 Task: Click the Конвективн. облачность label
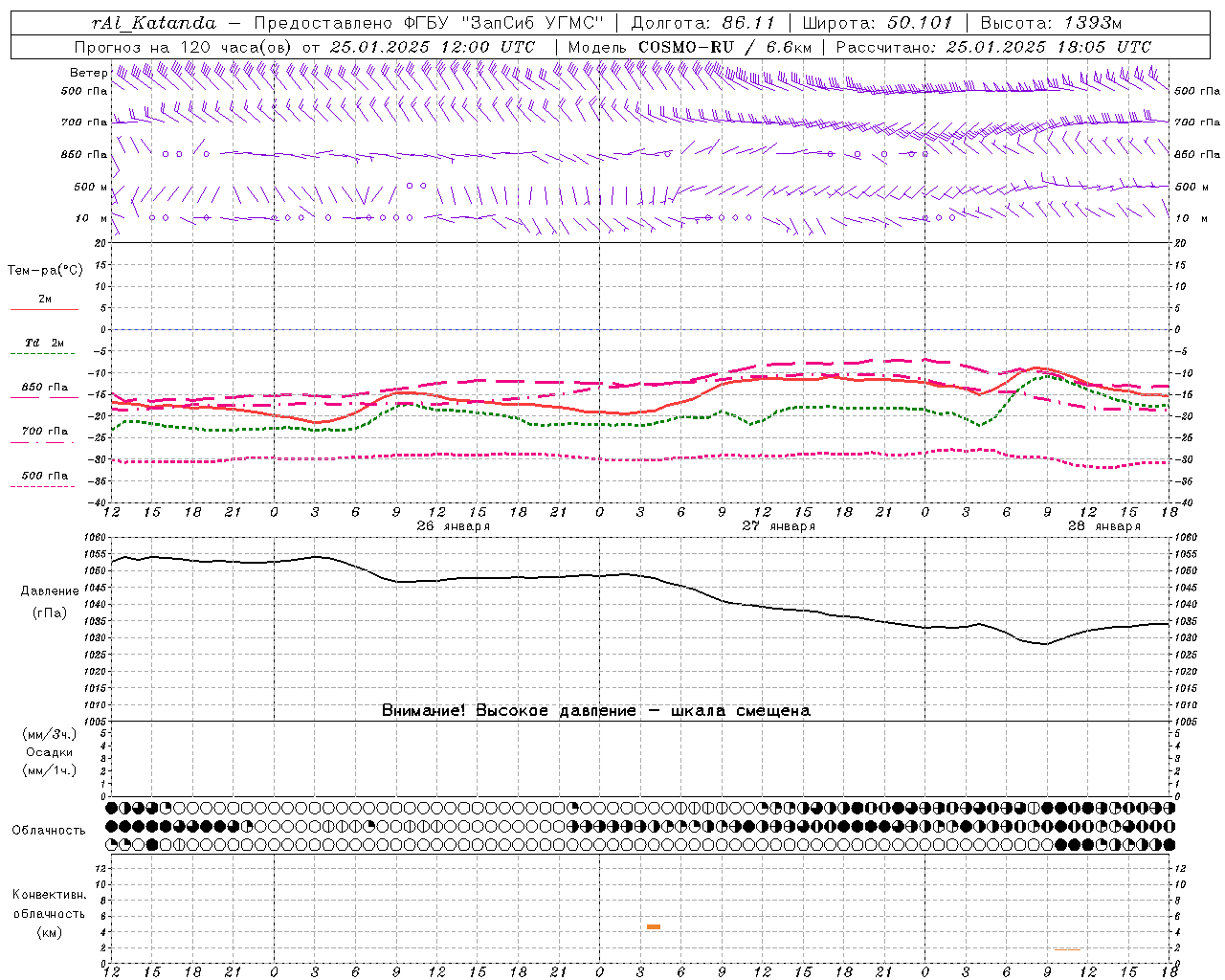(x=49, y=904)
